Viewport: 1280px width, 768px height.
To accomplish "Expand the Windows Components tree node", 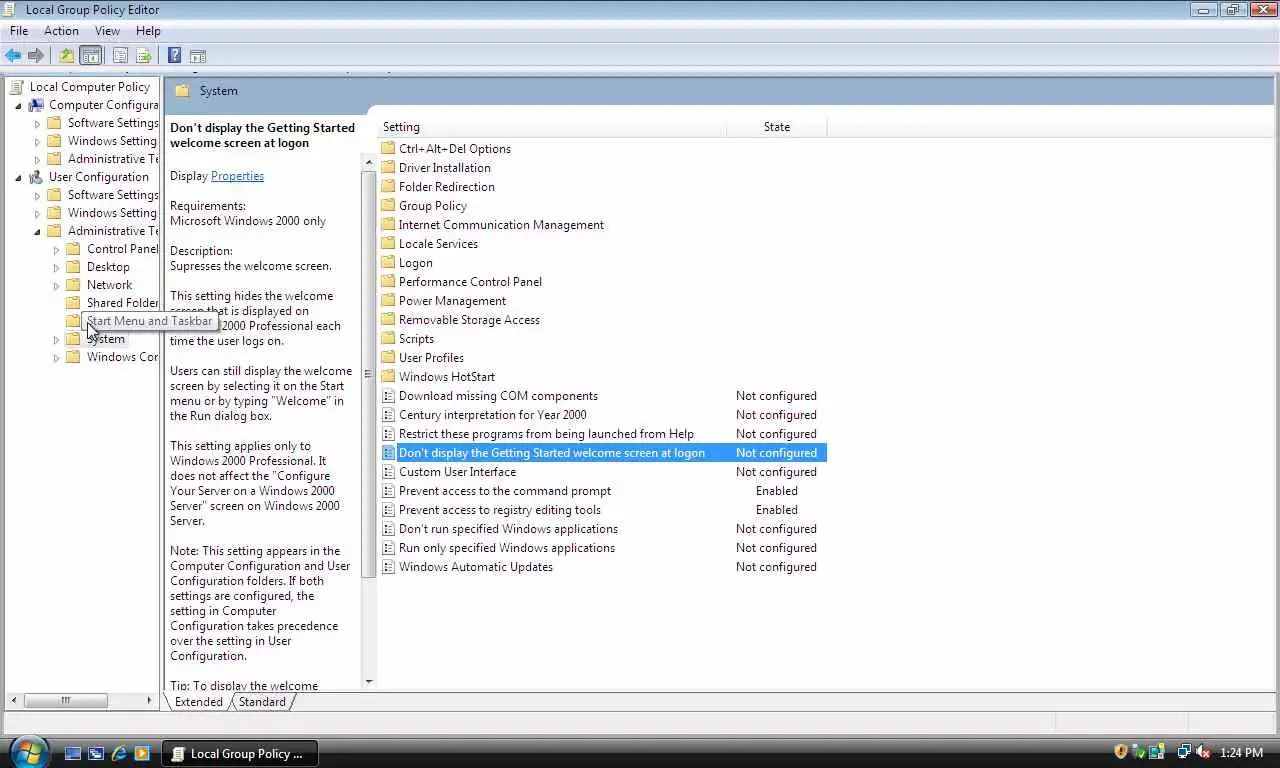I will click(x=56, y=358).
